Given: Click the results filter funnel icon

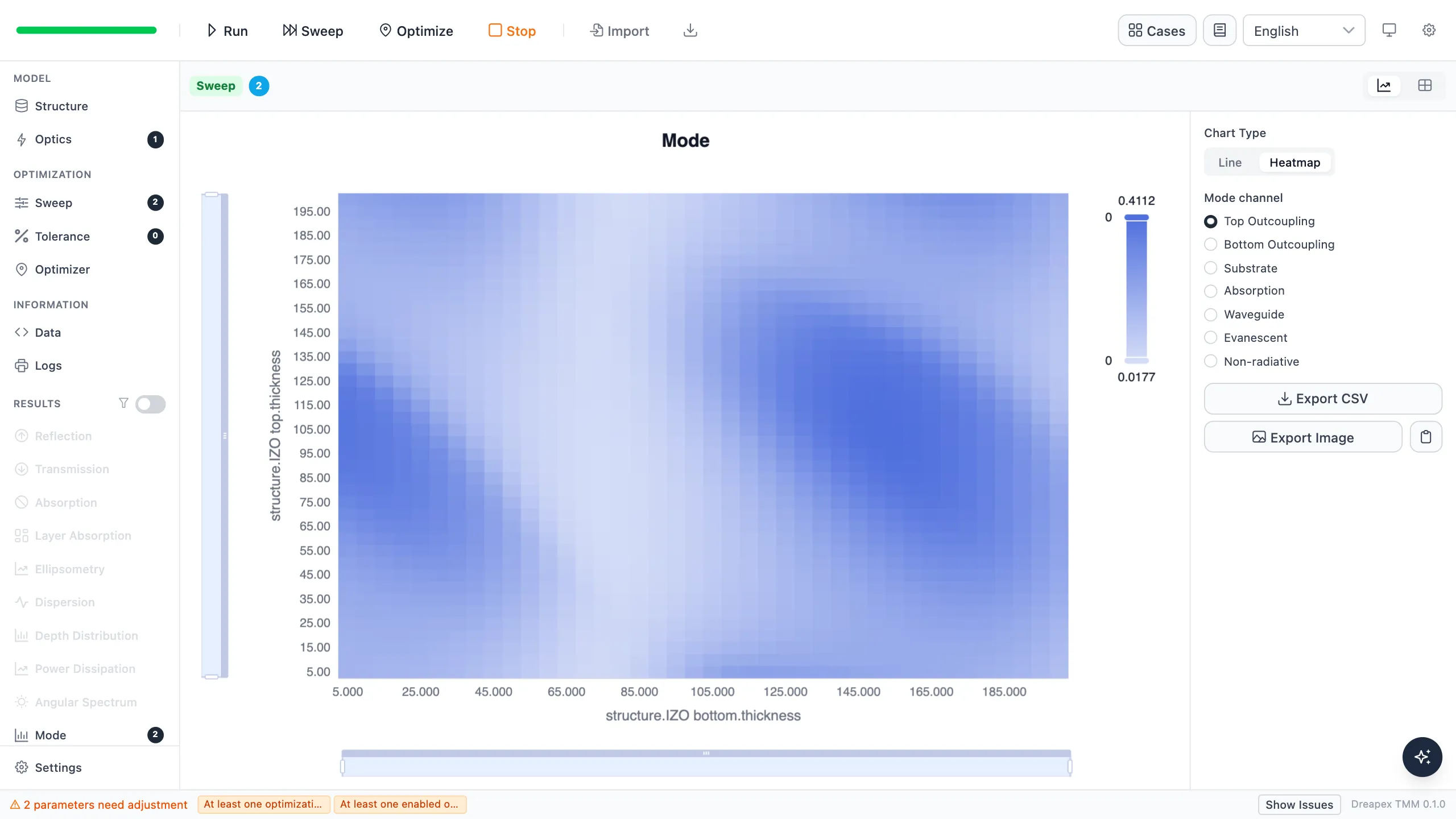Looking at the screenshot, I should [x=123, y=403].
